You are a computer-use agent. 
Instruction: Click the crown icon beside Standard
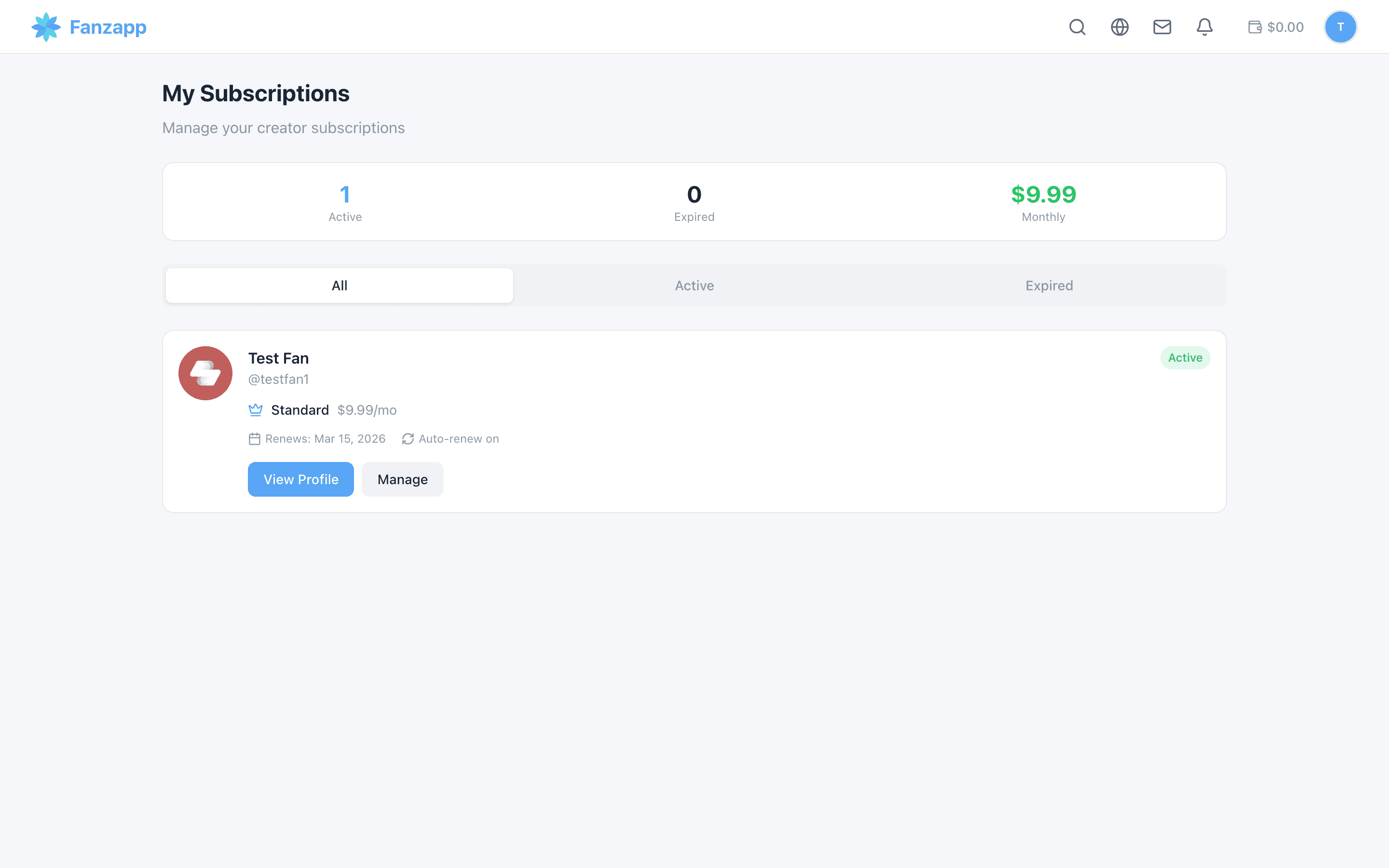[256, 410]
